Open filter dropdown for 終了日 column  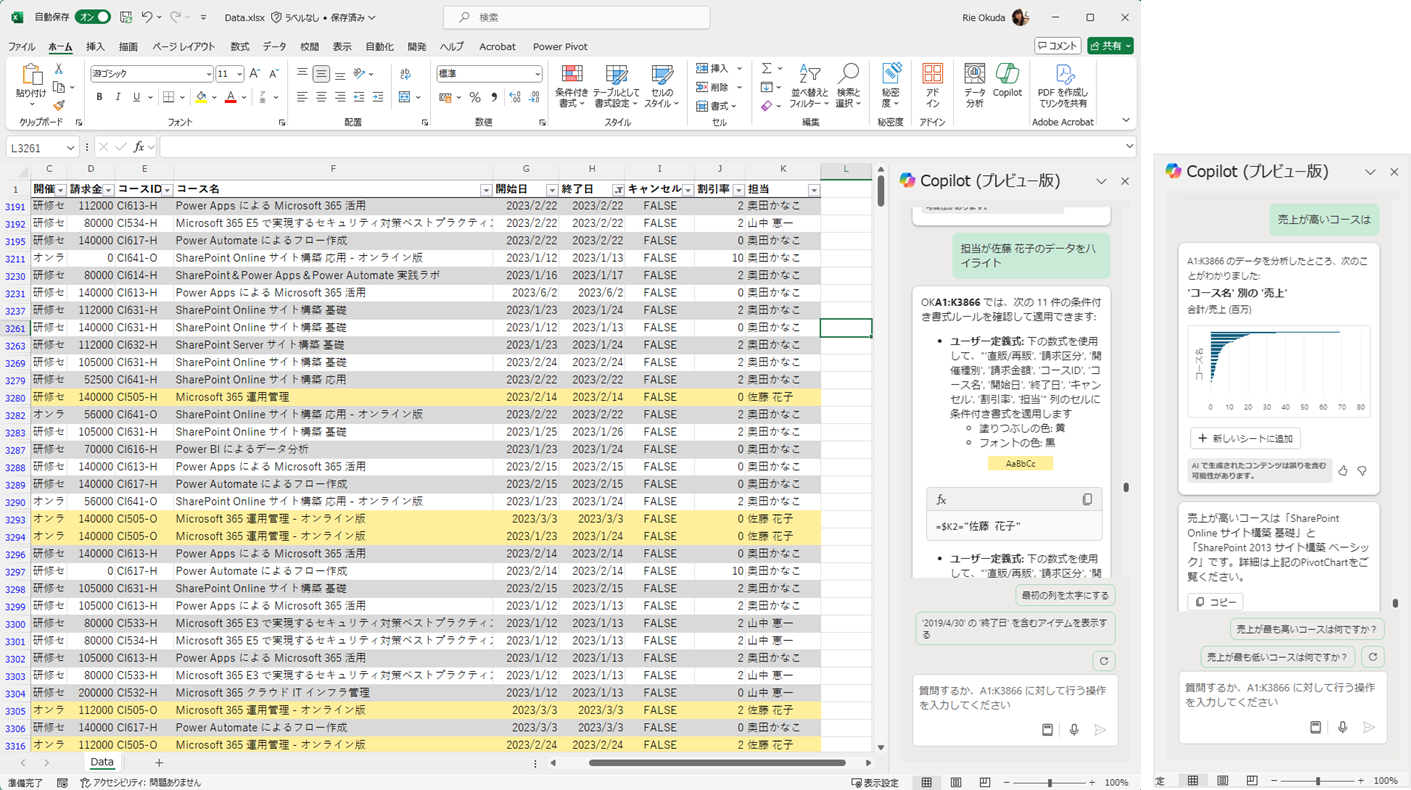[x=618, y=190]
